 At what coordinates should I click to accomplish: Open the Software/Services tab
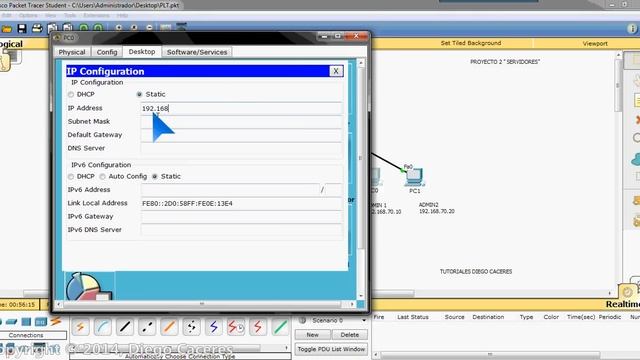[197, 52]
